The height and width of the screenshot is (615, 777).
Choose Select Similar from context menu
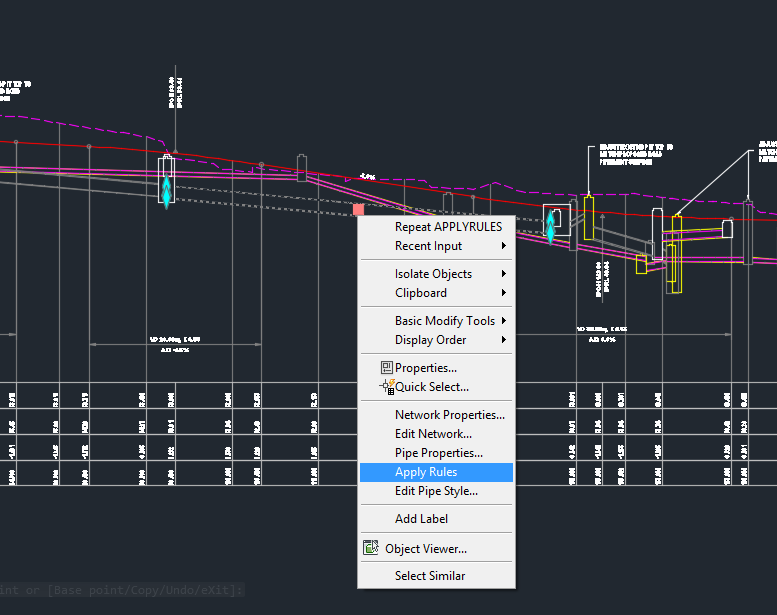(x=436, y=576)
